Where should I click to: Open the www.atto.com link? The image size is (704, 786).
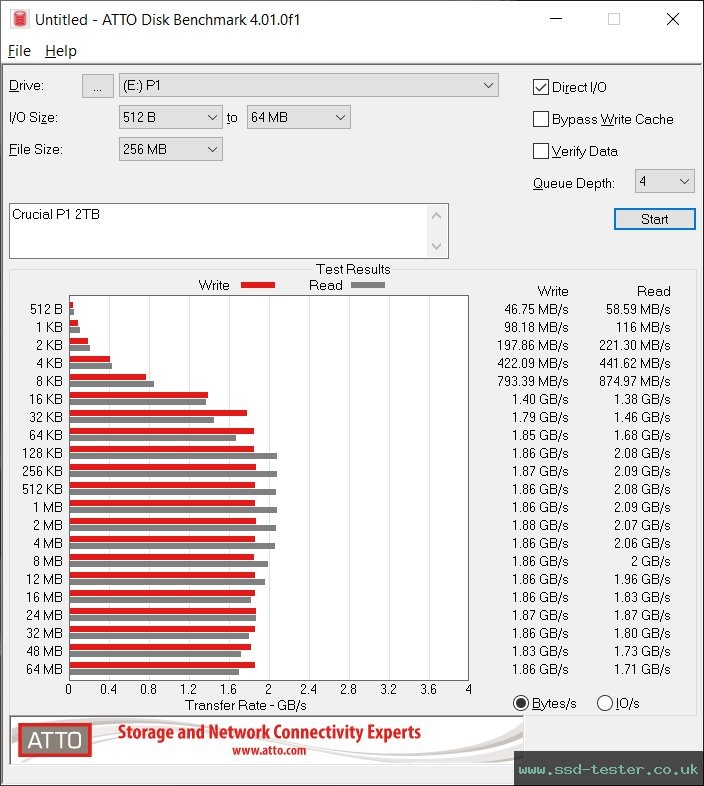click(269, 750)
